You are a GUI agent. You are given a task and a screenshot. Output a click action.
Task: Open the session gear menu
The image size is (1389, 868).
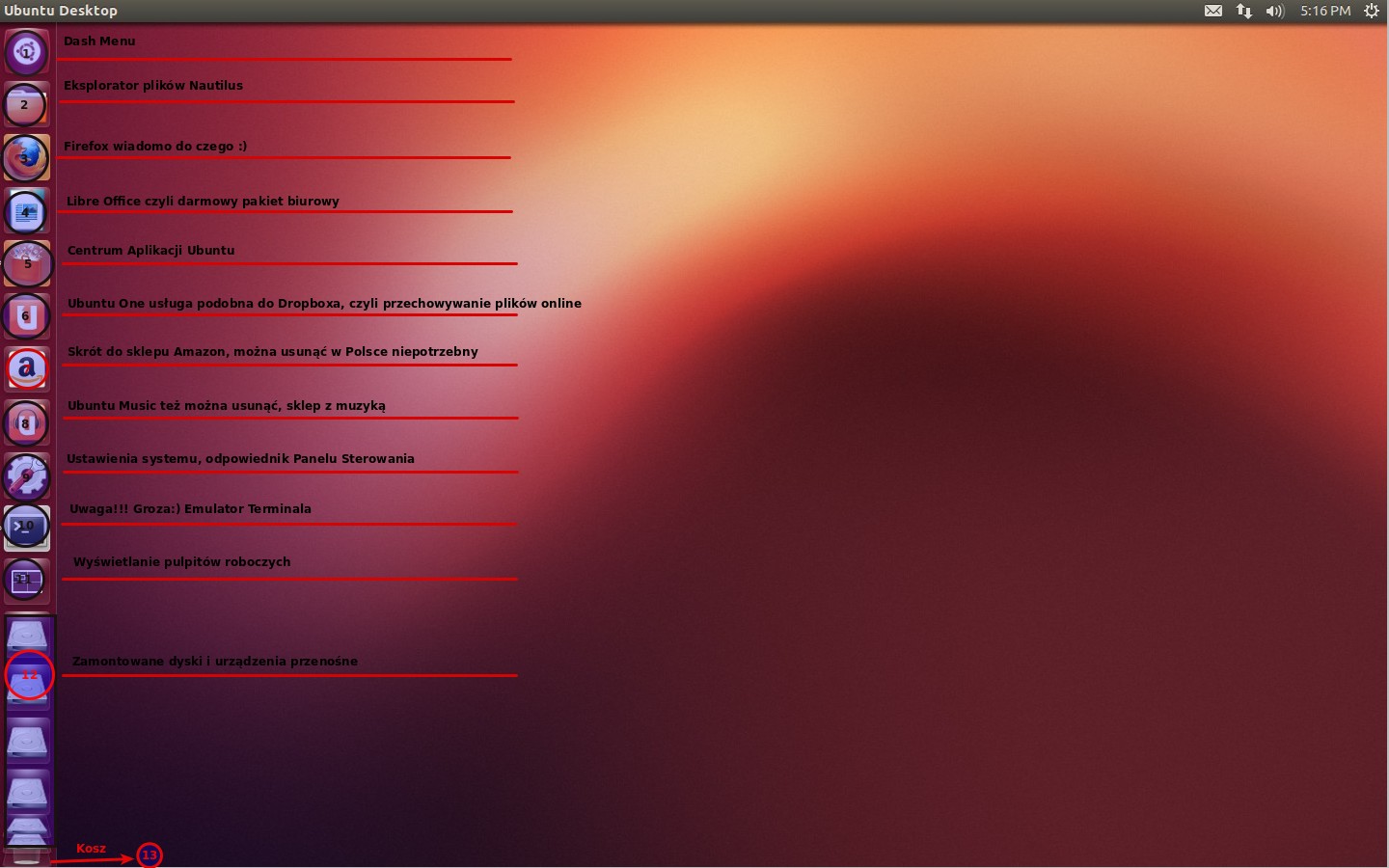point(1372,11)
